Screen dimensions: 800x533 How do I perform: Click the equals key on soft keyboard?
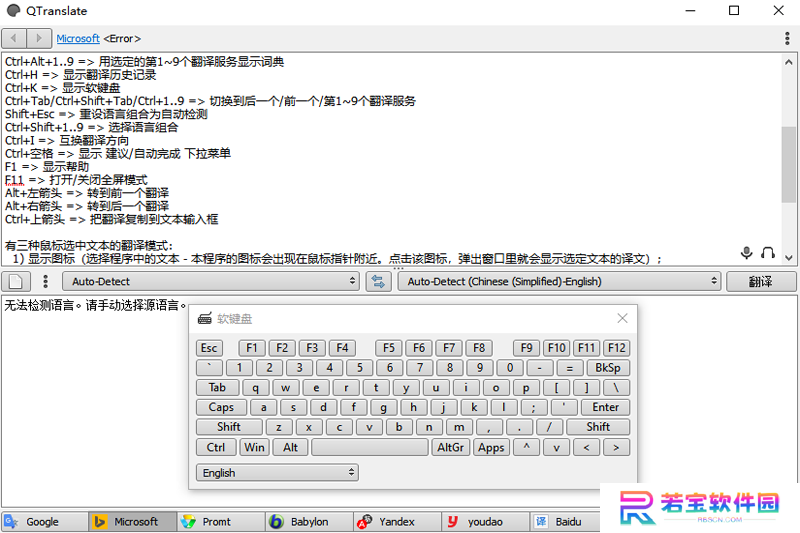[x=570, y=368]
